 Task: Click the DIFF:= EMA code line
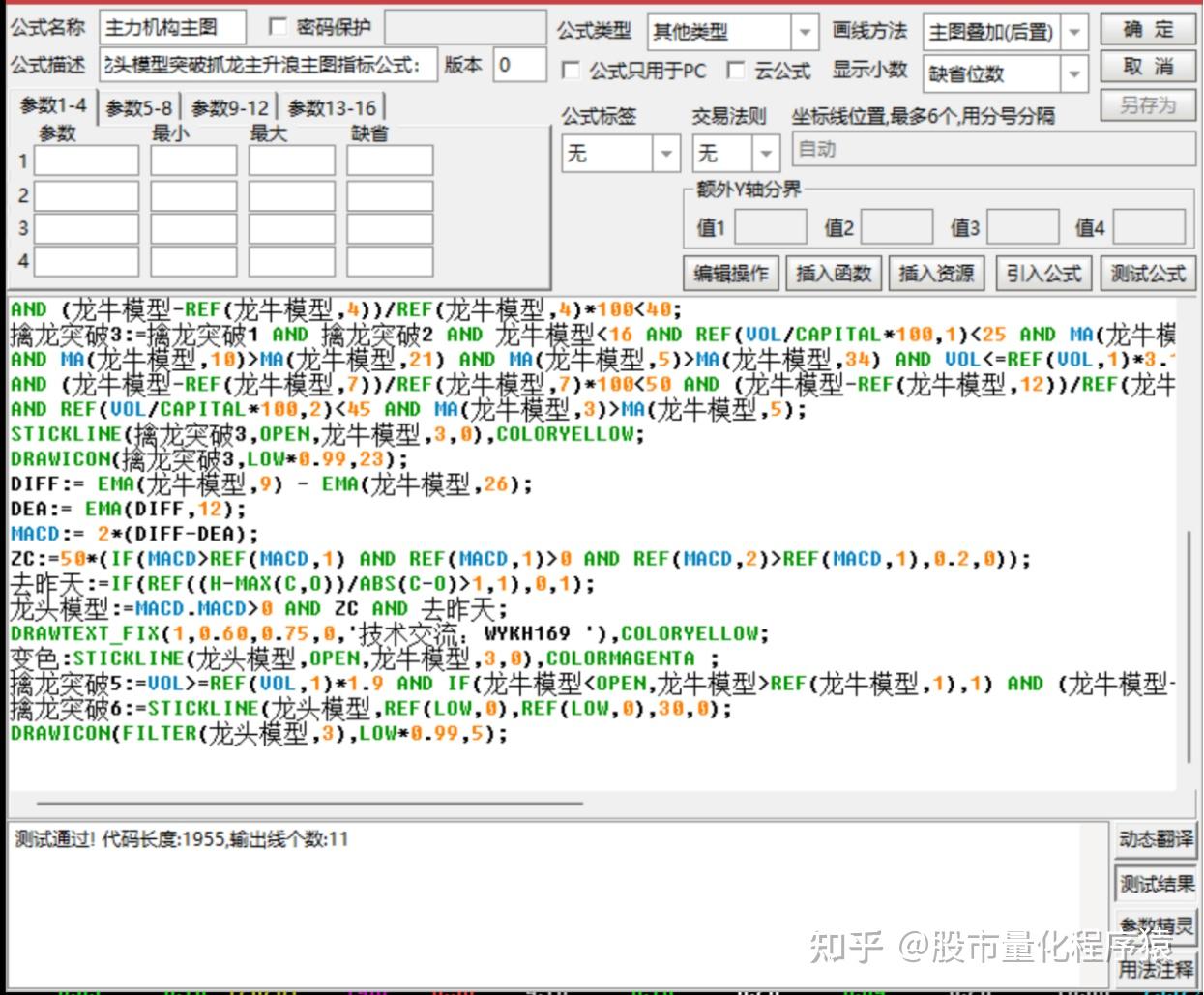click(272, 483)
